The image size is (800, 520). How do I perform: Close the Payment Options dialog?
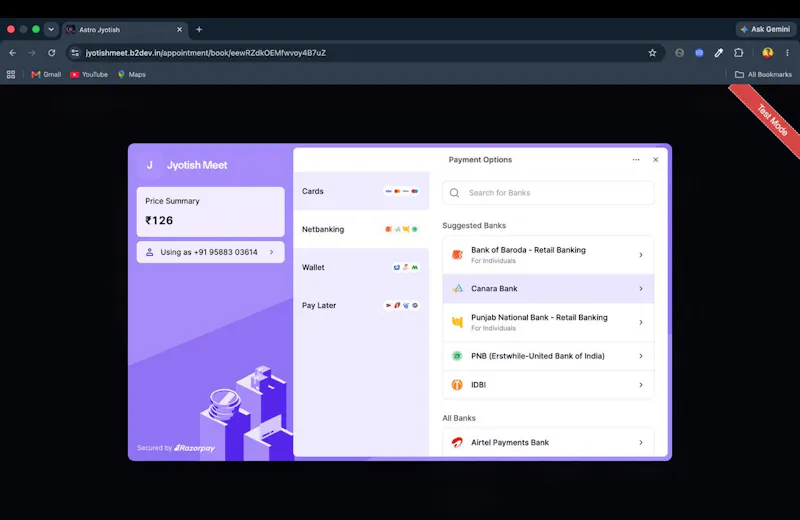[x=656, y=160]
